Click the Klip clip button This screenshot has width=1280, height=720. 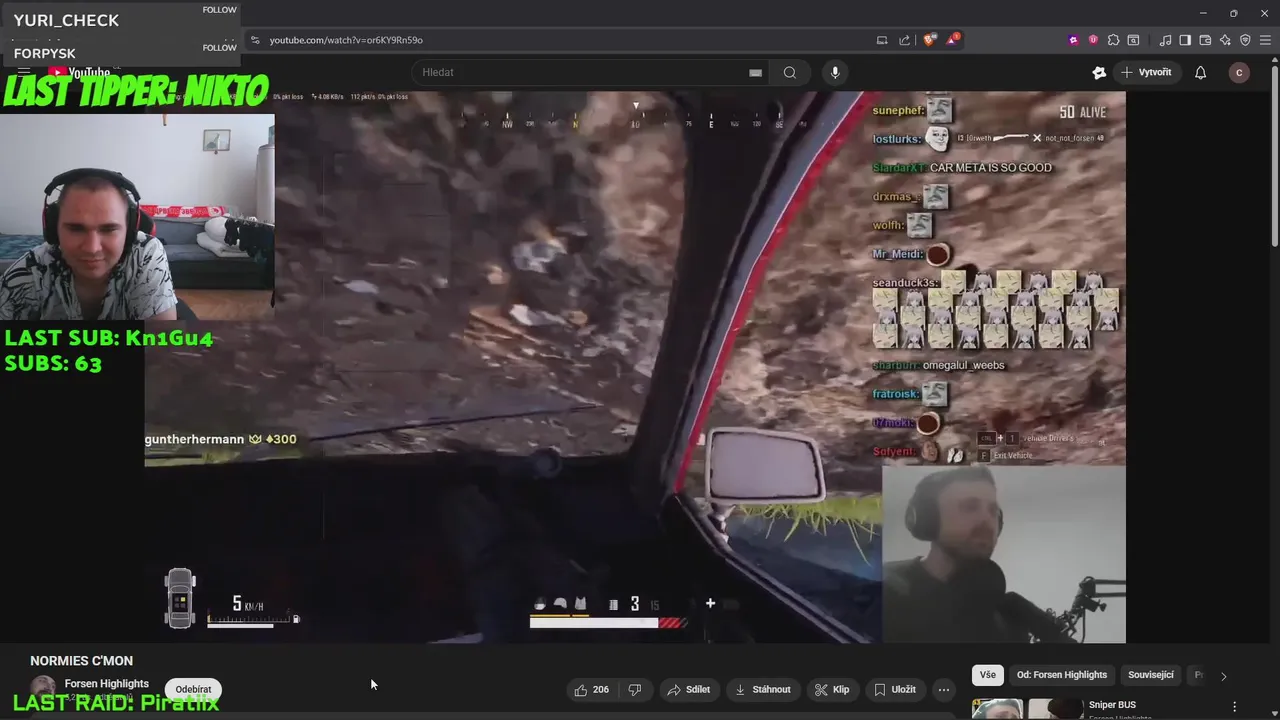coord(832,689)
